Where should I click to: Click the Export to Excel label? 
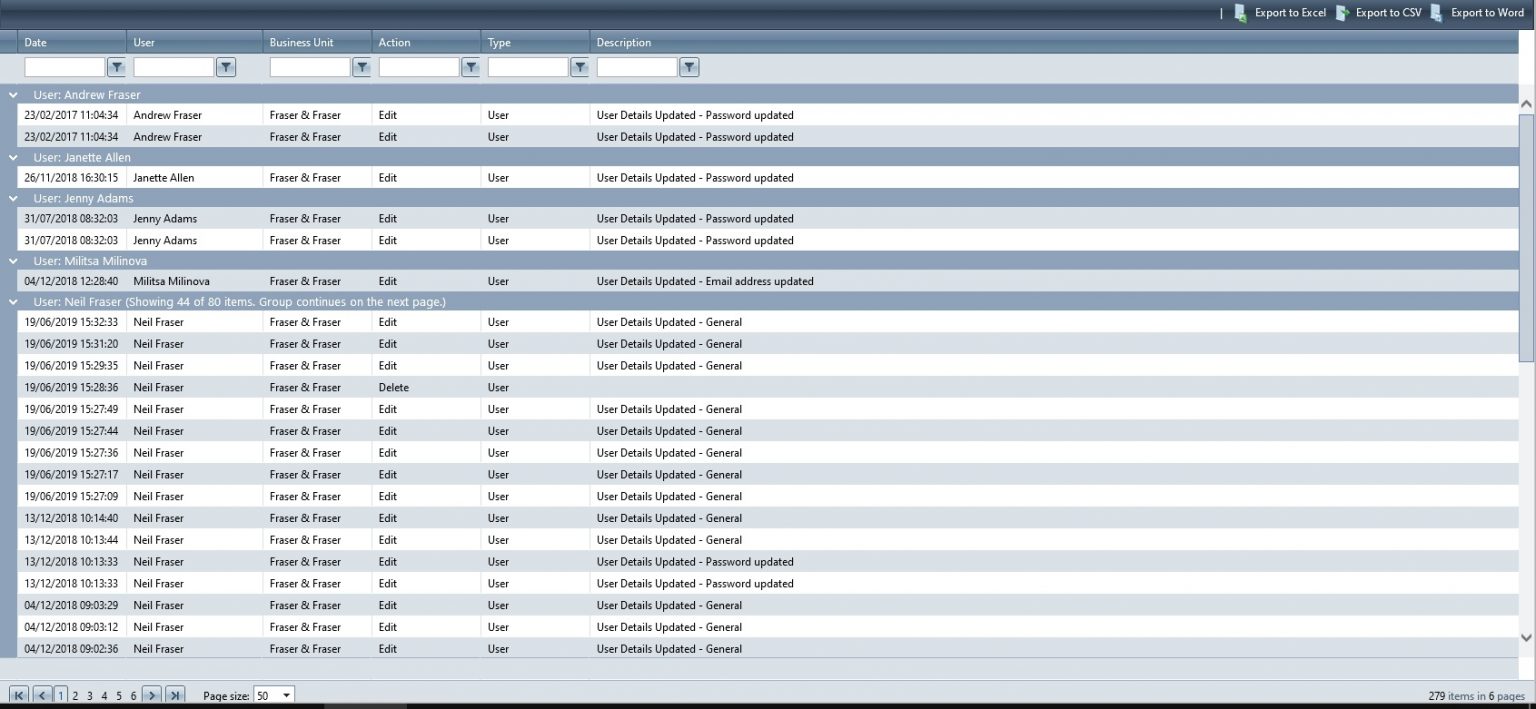[1290, 13]
